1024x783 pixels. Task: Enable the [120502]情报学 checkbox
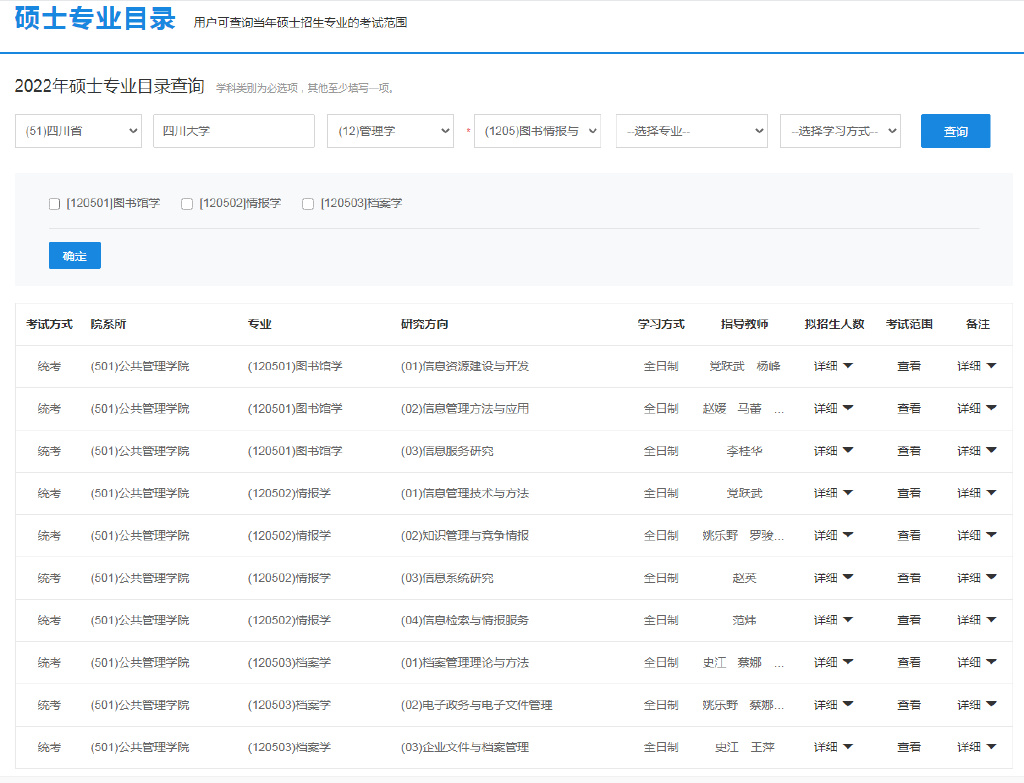coord(187,204)
